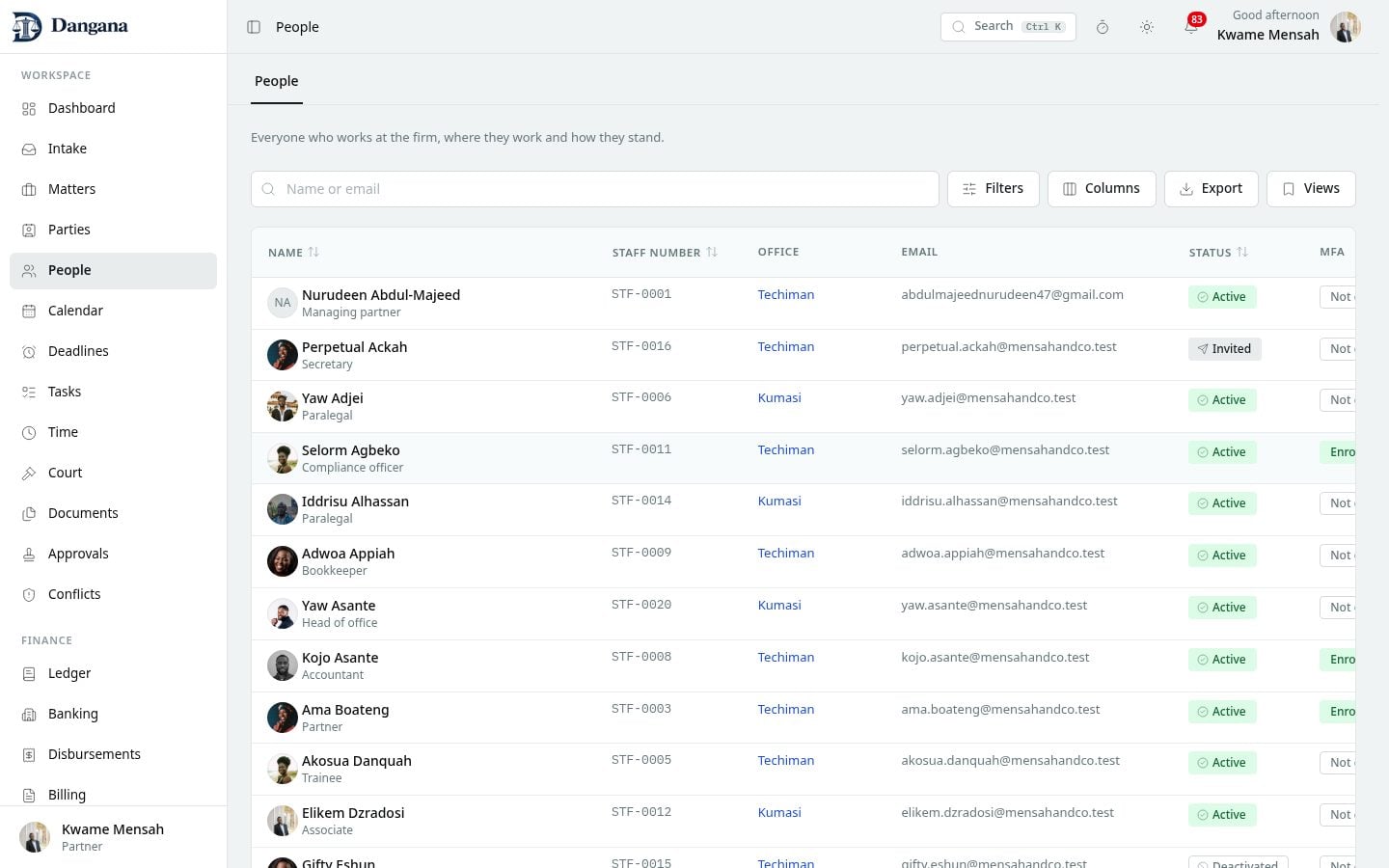This screenshot has height=868, width=1389.
Task: Go to Deadlines page
Action: (113, 351)
